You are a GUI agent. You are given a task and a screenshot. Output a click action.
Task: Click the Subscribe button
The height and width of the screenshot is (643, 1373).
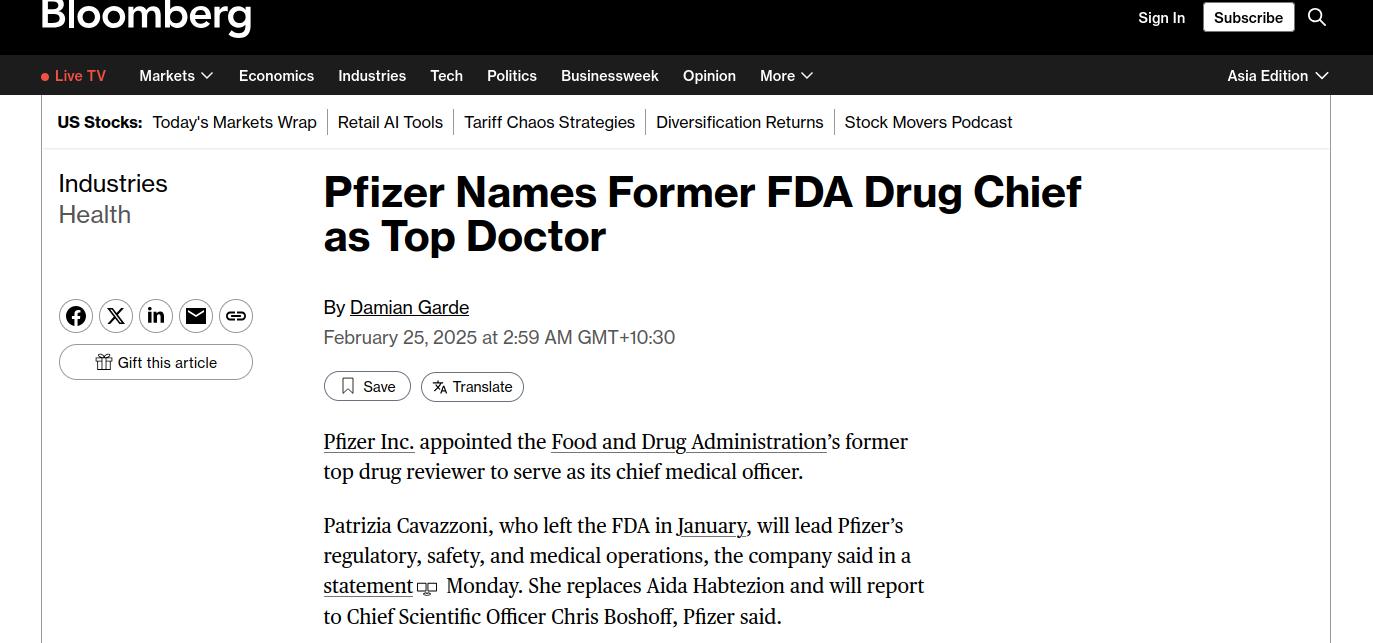point(1248,18)
